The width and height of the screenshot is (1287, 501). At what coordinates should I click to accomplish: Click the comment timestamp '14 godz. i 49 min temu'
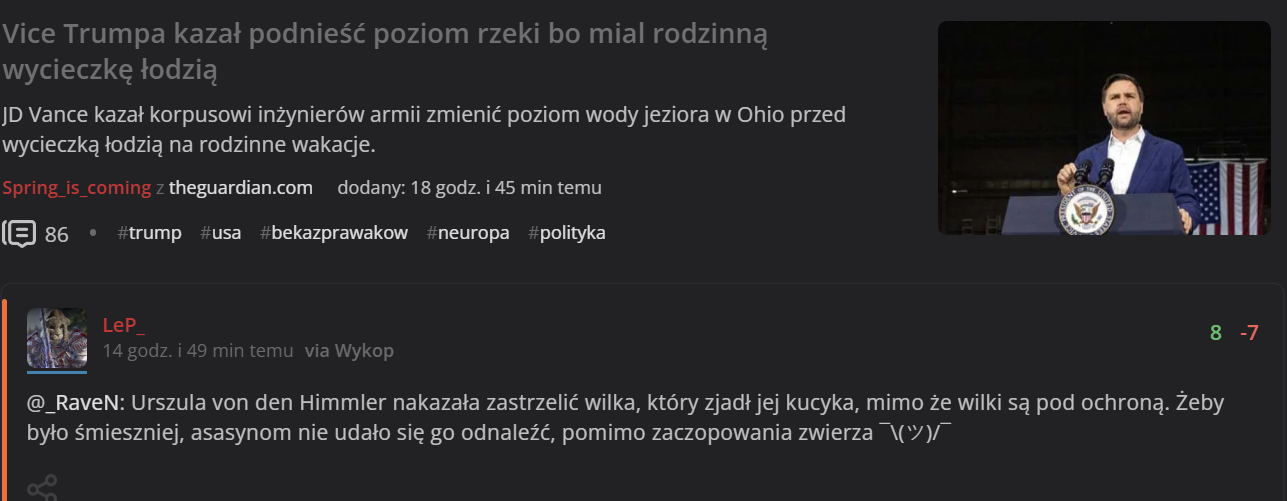(x=198, y=351)
